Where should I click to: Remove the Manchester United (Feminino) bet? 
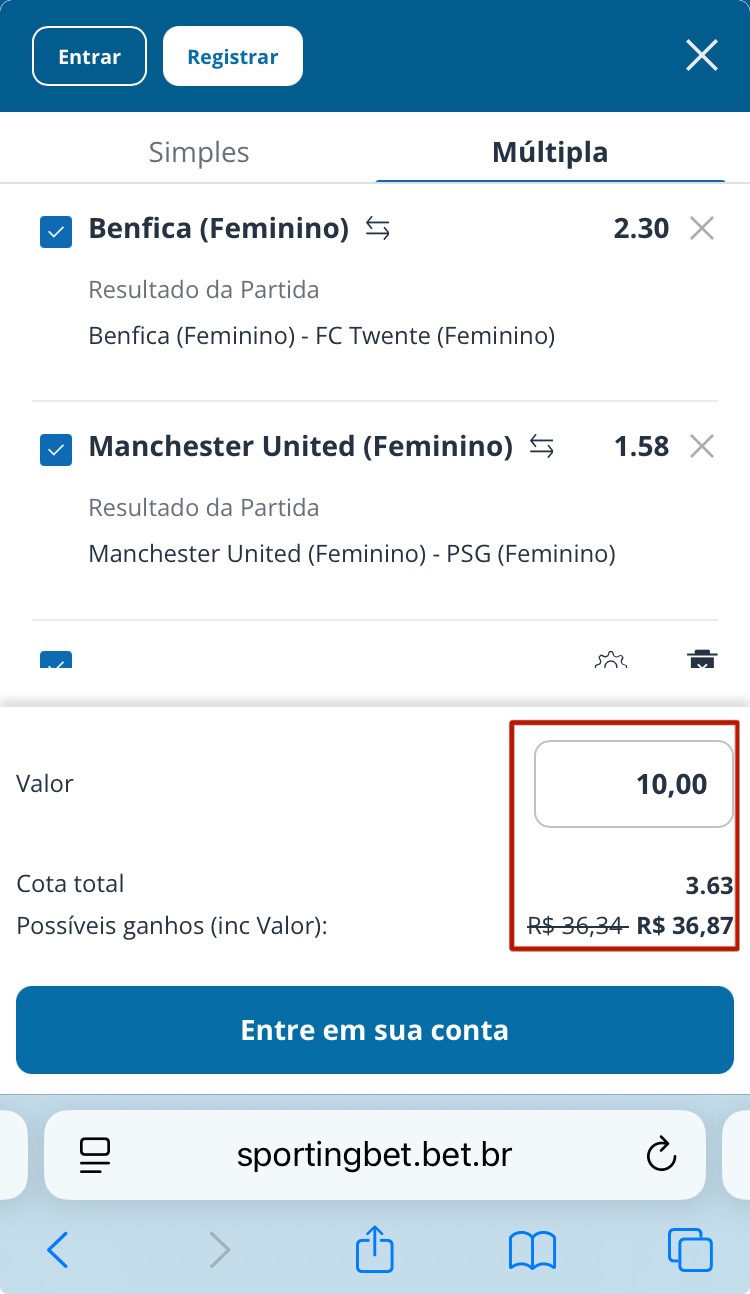click(x=702, y=446)
